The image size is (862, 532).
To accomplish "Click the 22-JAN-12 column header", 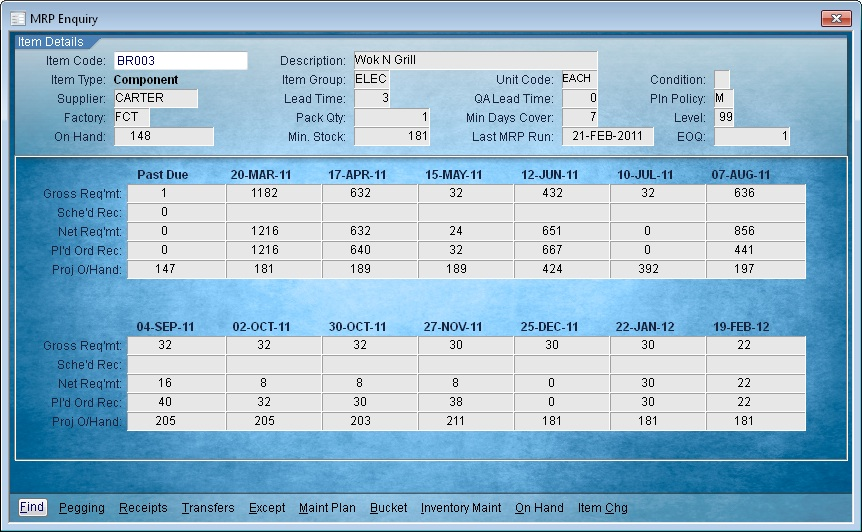I will (645, 326).
